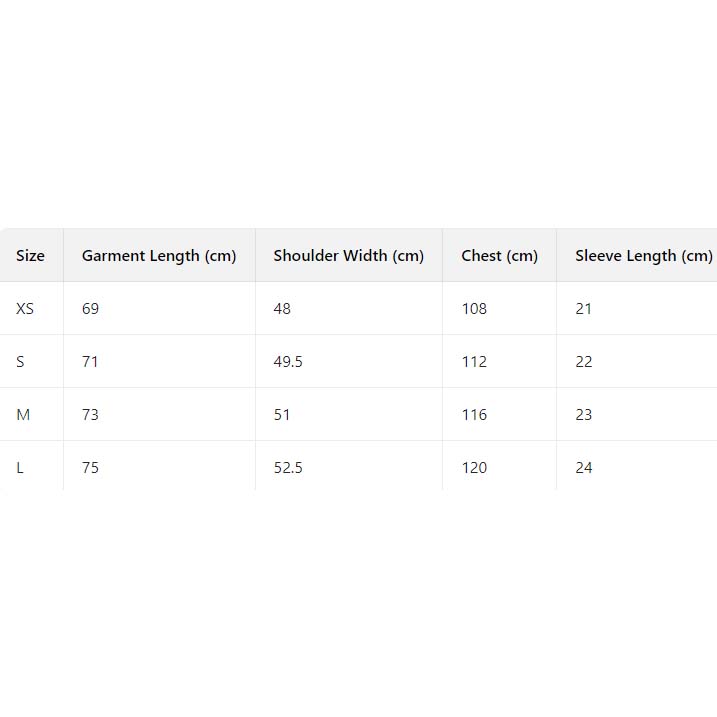Click sleeve length value 24
Viewport: 717px width, 717px height.
[584, 468]
